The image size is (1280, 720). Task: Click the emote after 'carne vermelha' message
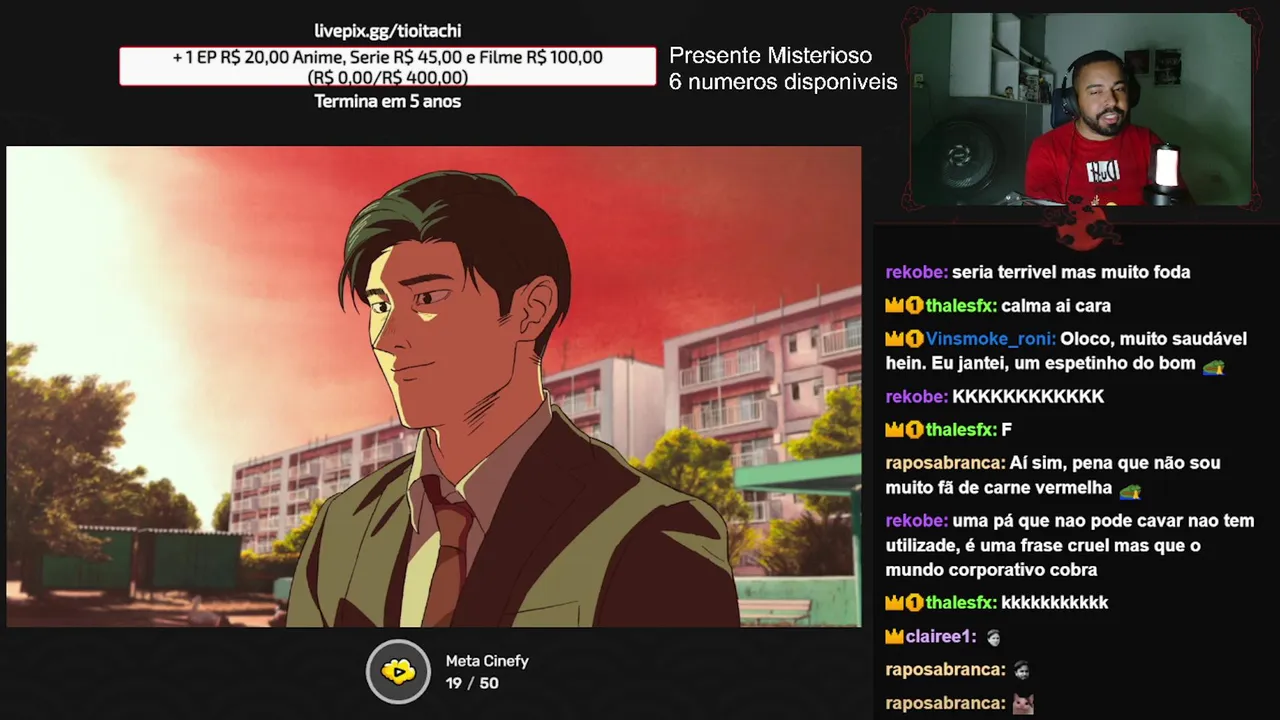(1130, 489)
